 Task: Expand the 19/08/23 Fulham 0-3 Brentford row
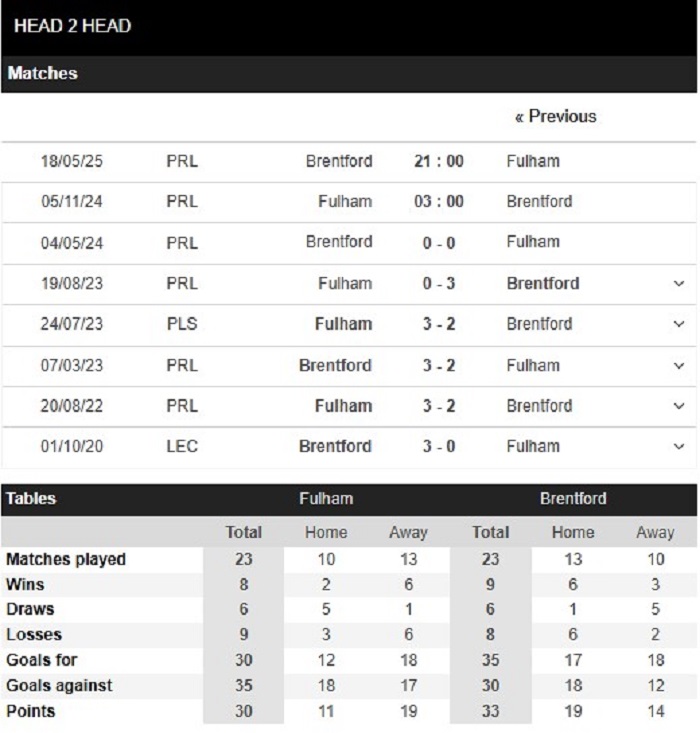[x=680, y=284]
